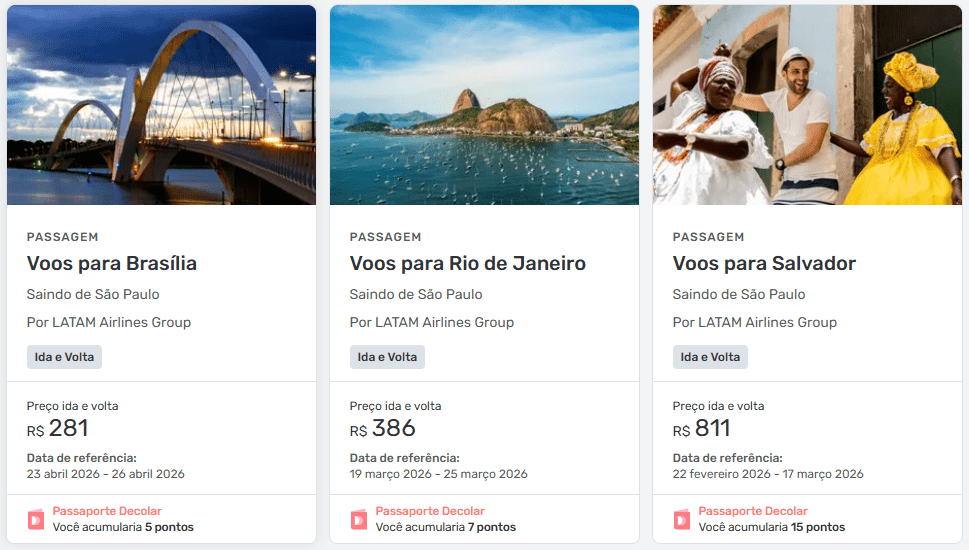Screen dimensions: 969x550
Task: Click Passaporte Decolar link earning 5 pontos
Action: pos(107,511)
